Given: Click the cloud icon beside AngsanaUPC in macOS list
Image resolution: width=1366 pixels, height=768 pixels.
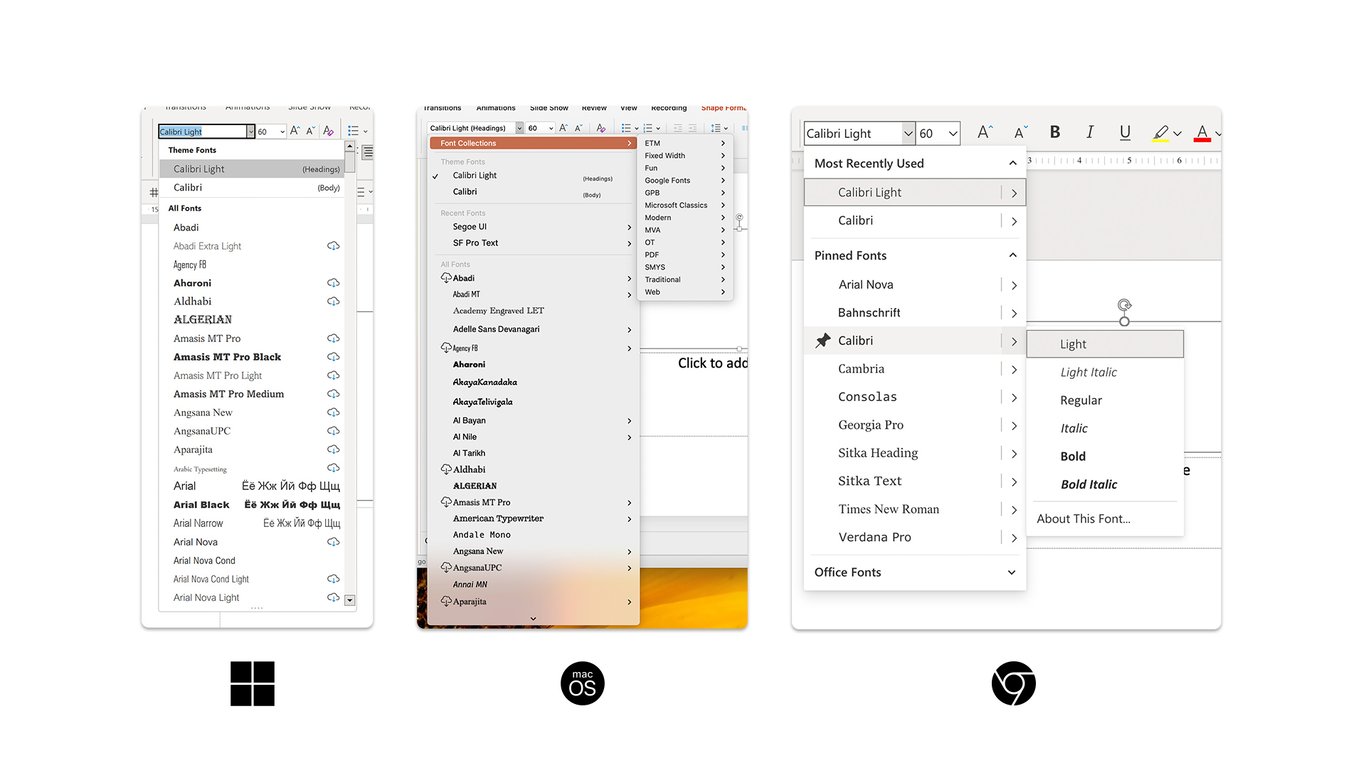Looking at the screenshot, I should pos(446,568).
